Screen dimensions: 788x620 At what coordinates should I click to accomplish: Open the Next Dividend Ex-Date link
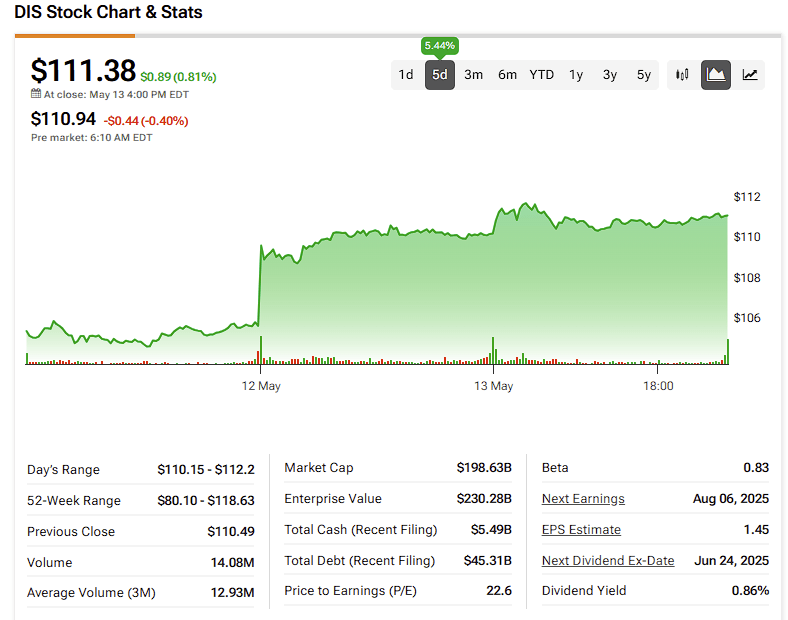[x=608, y=561]
